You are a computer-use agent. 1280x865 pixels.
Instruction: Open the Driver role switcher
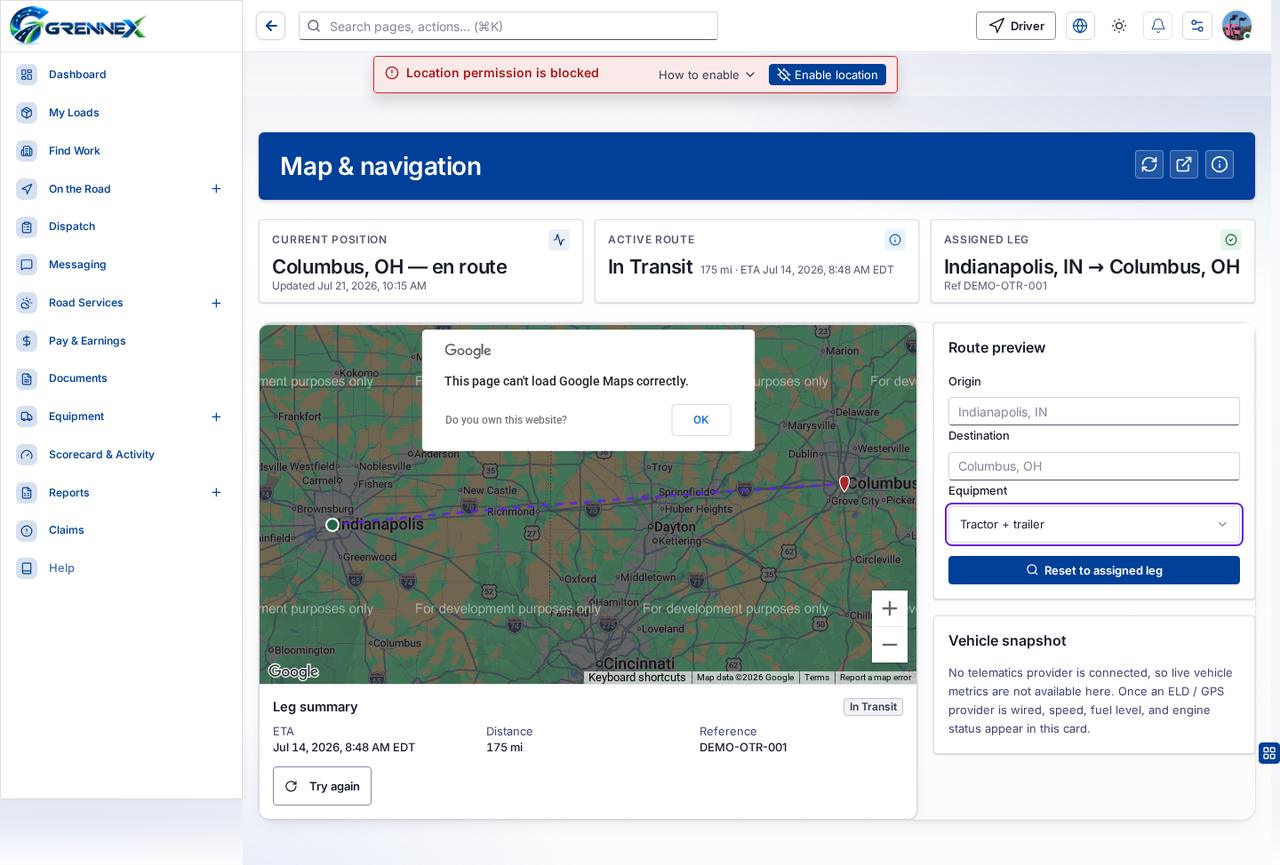tap(1016, 26)
